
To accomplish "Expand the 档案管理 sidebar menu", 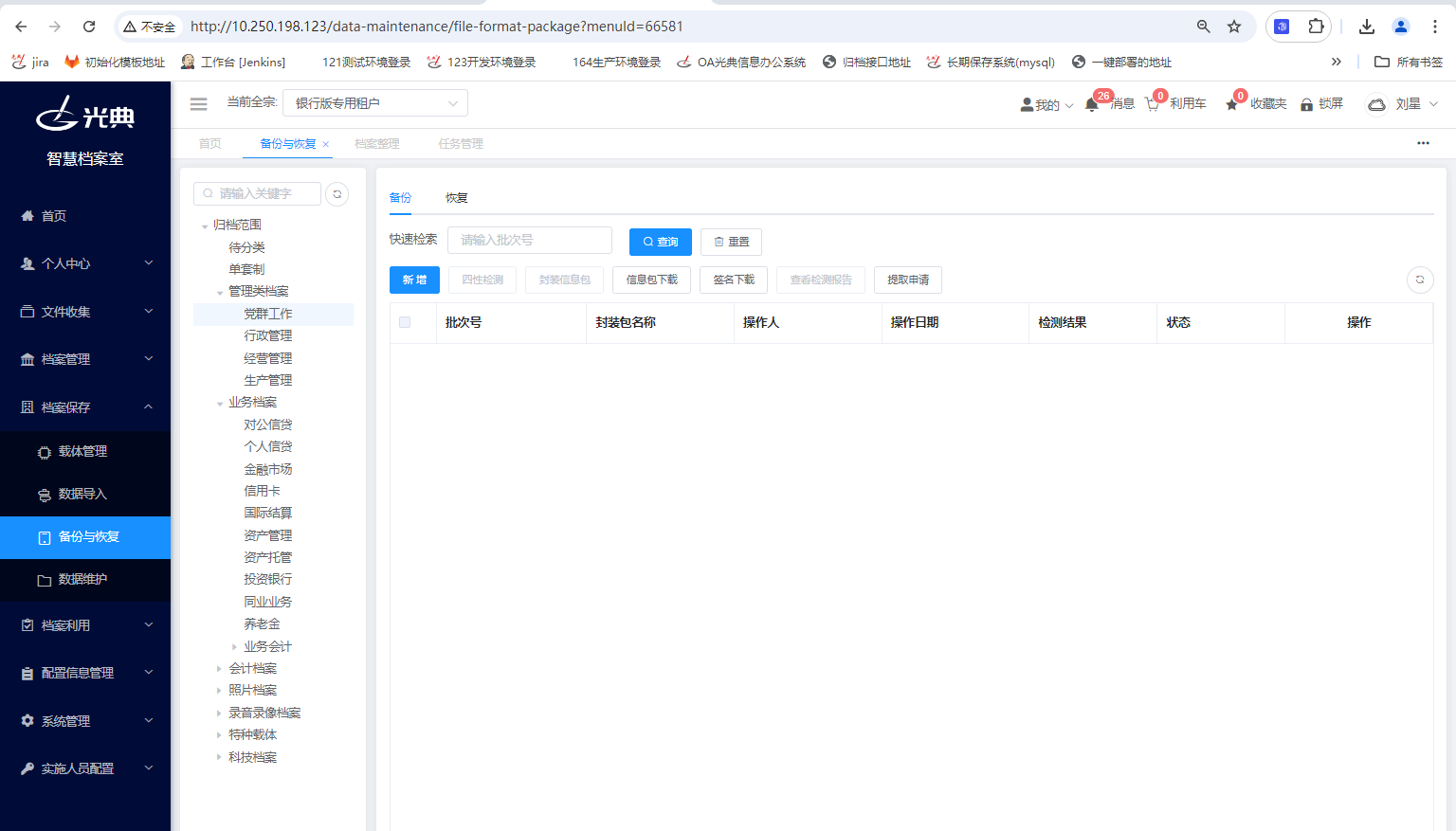I will click(85, 359).
